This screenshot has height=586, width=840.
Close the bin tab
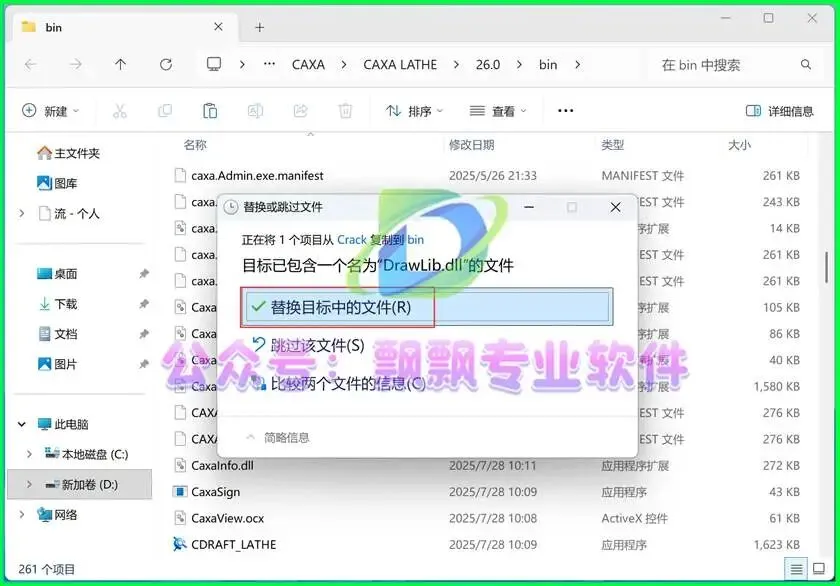coord(218,27)
